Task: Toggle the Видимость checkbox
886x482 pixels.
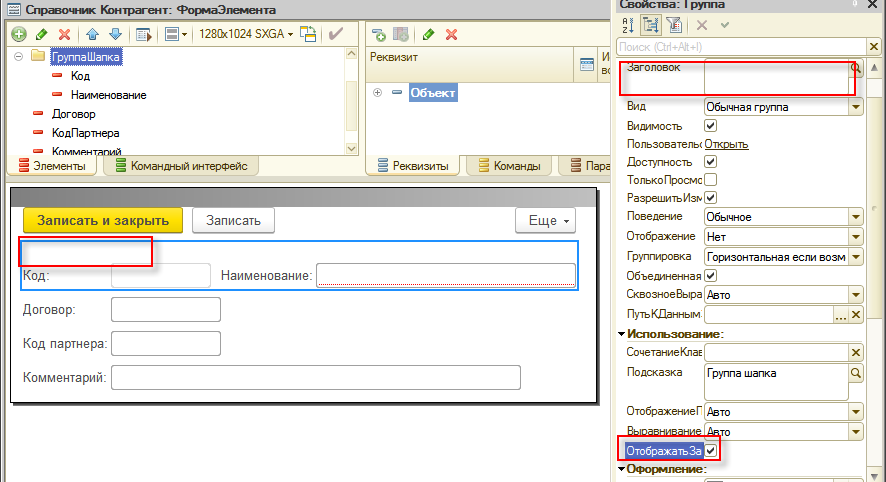Action: click(711, 126)
